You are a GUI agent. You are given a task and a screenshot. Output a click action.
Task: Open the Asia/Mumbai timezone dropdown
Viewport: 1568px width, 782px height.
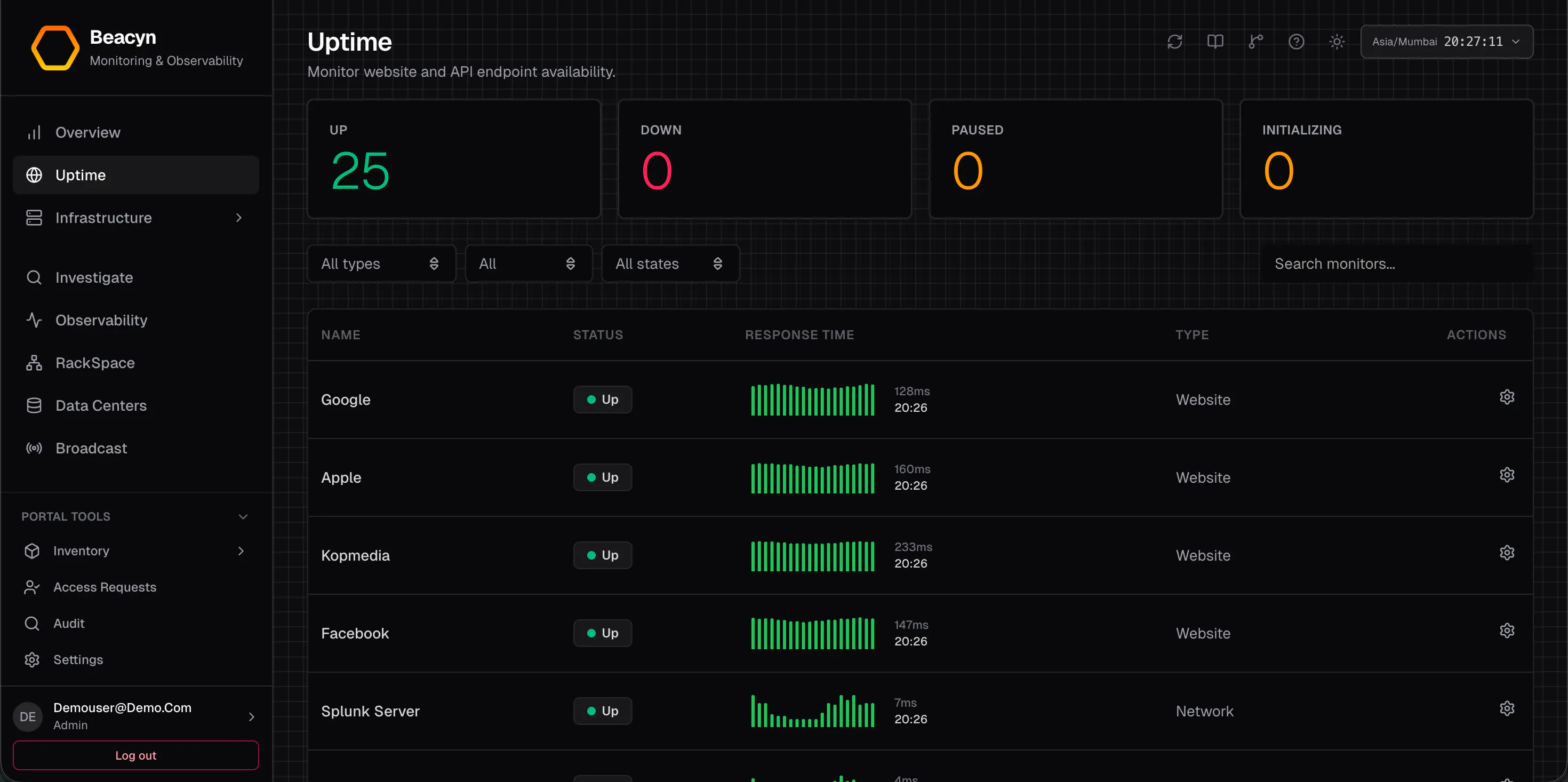(1446, 42)
